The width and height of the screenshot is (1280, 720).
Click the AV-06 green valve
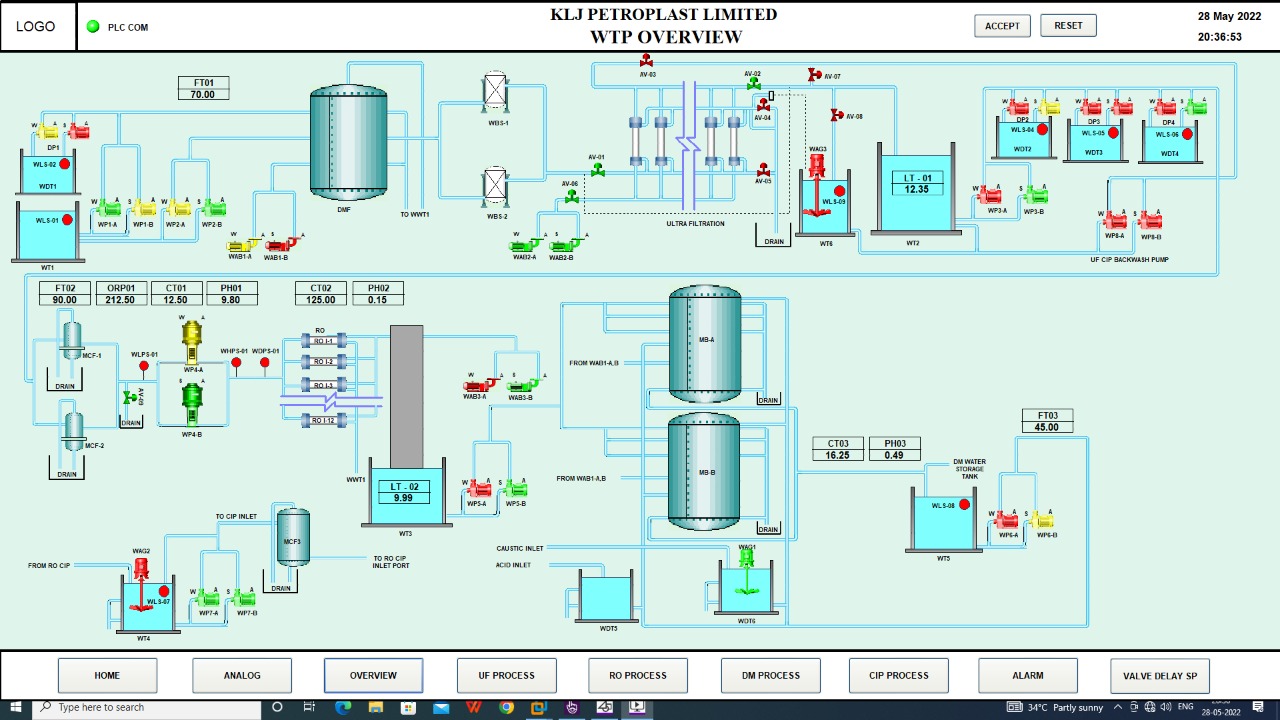point(571,196)
